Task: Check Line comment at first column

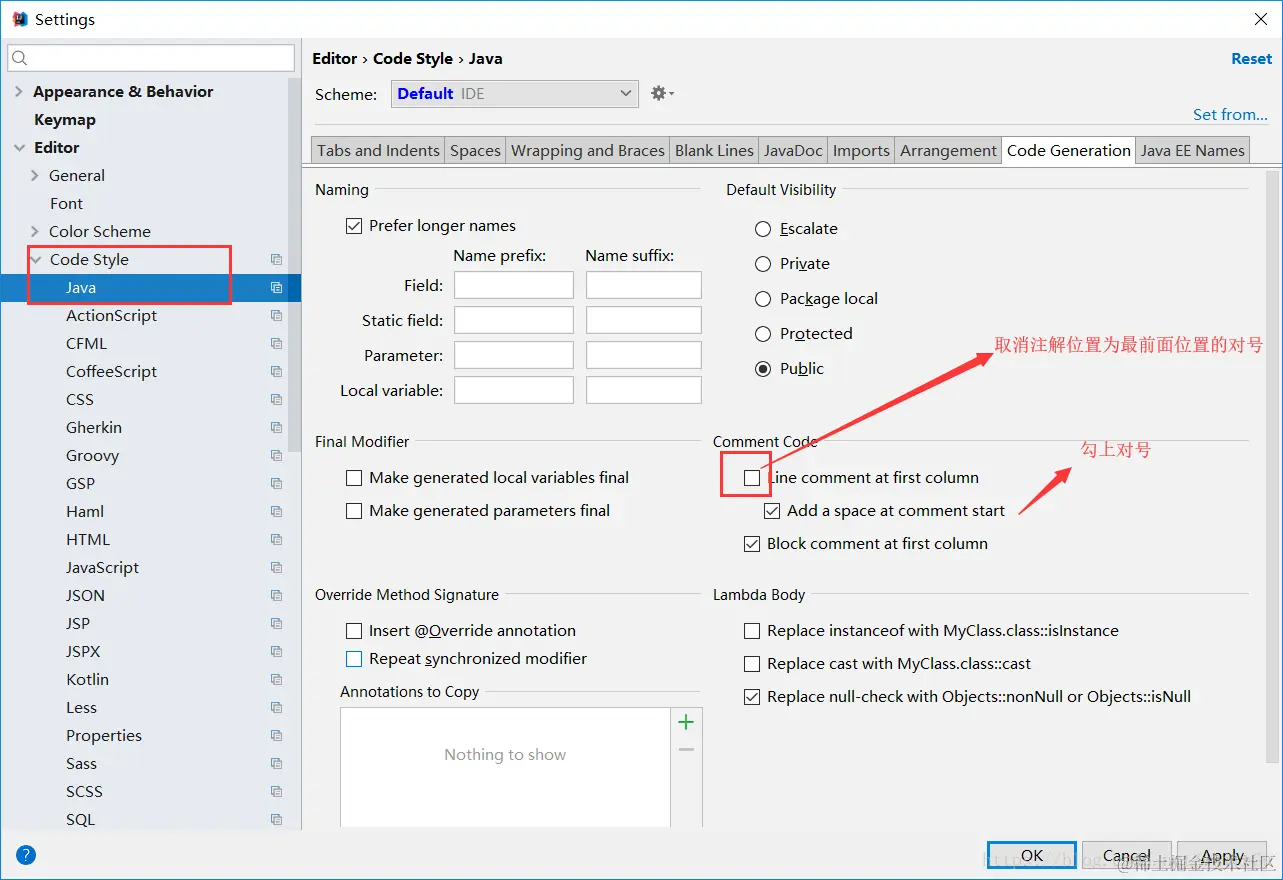Action: 752,478
